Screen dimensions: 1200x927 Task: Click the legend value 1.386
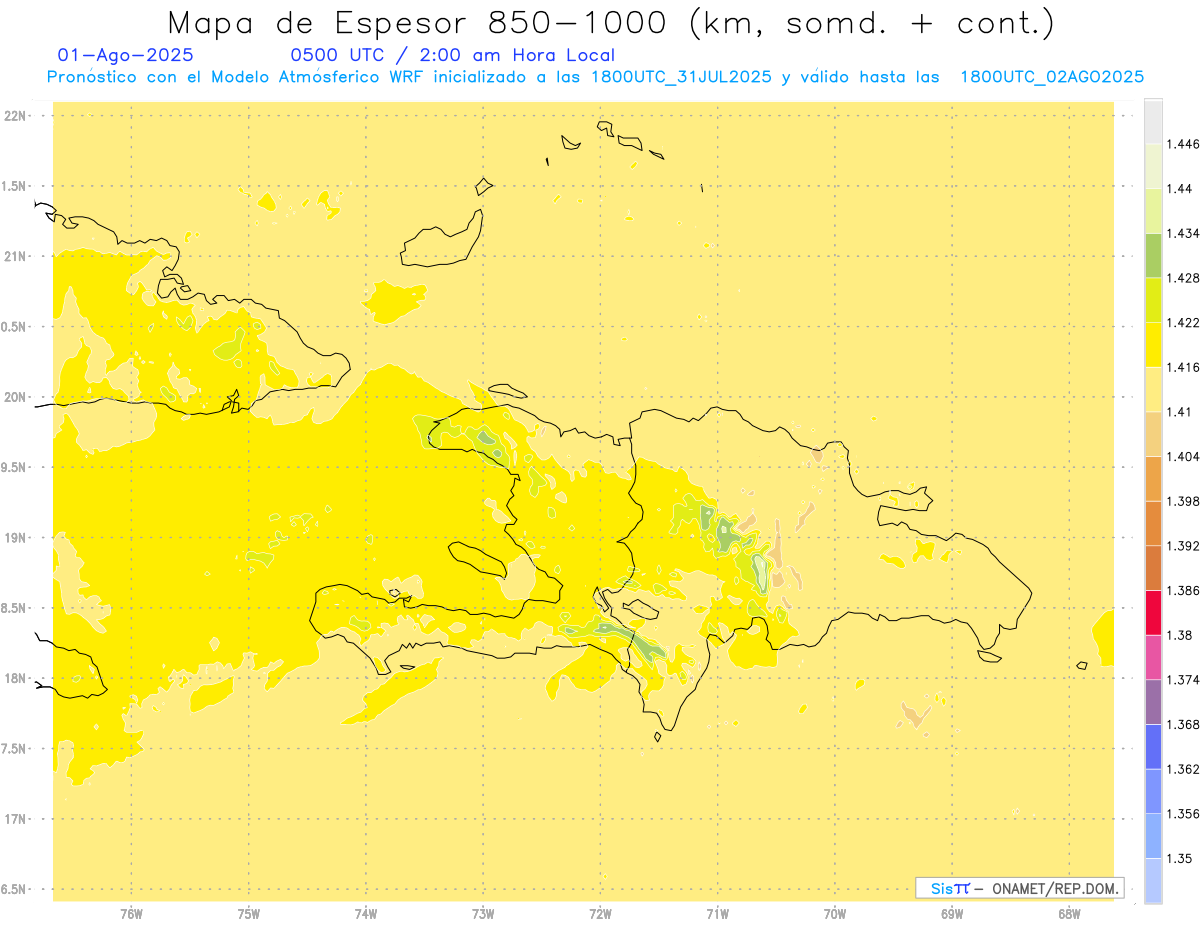point(1184,590)
